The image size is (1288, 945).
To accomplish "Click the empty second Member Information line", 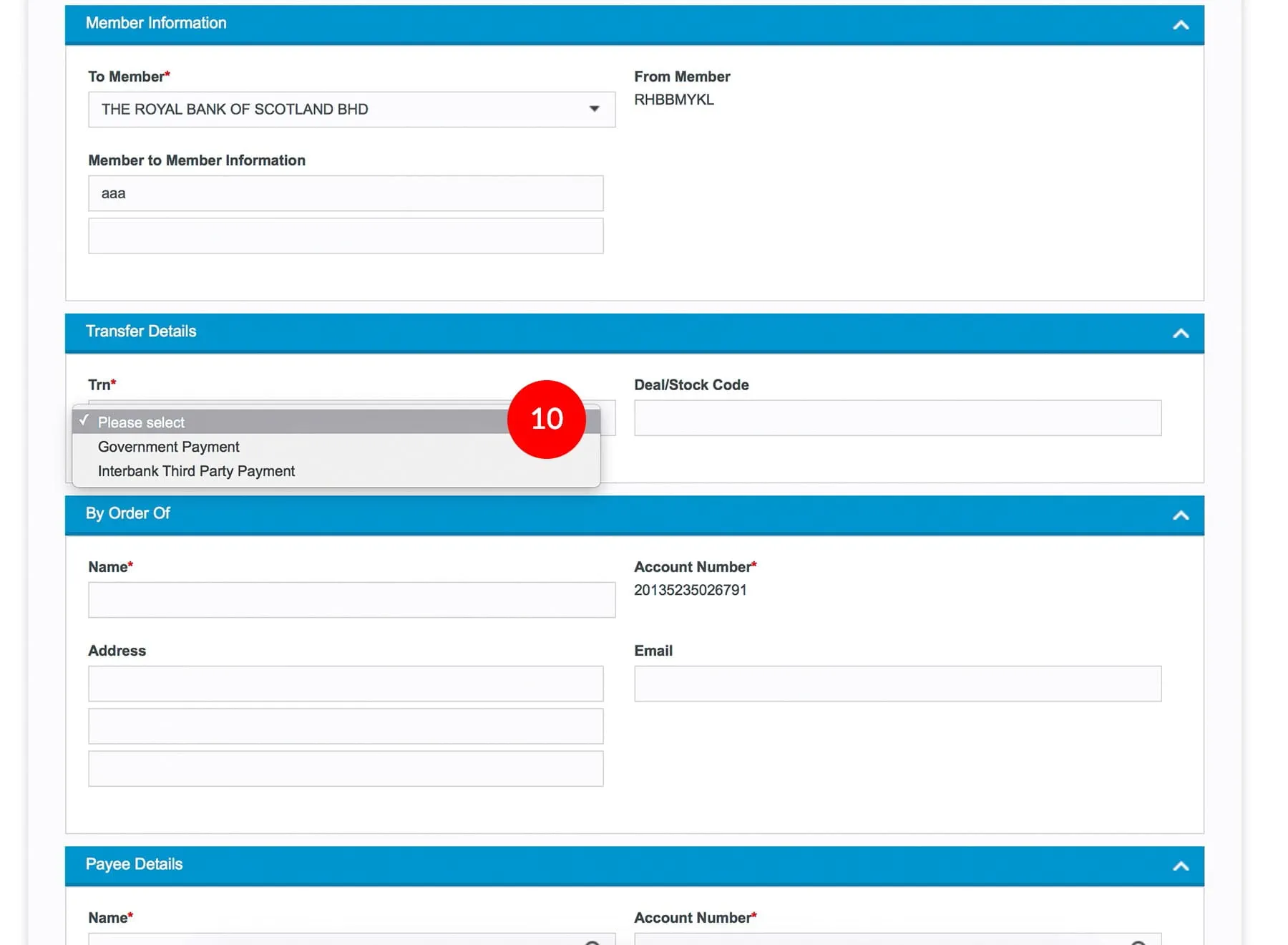I will (x=346, y=236).
